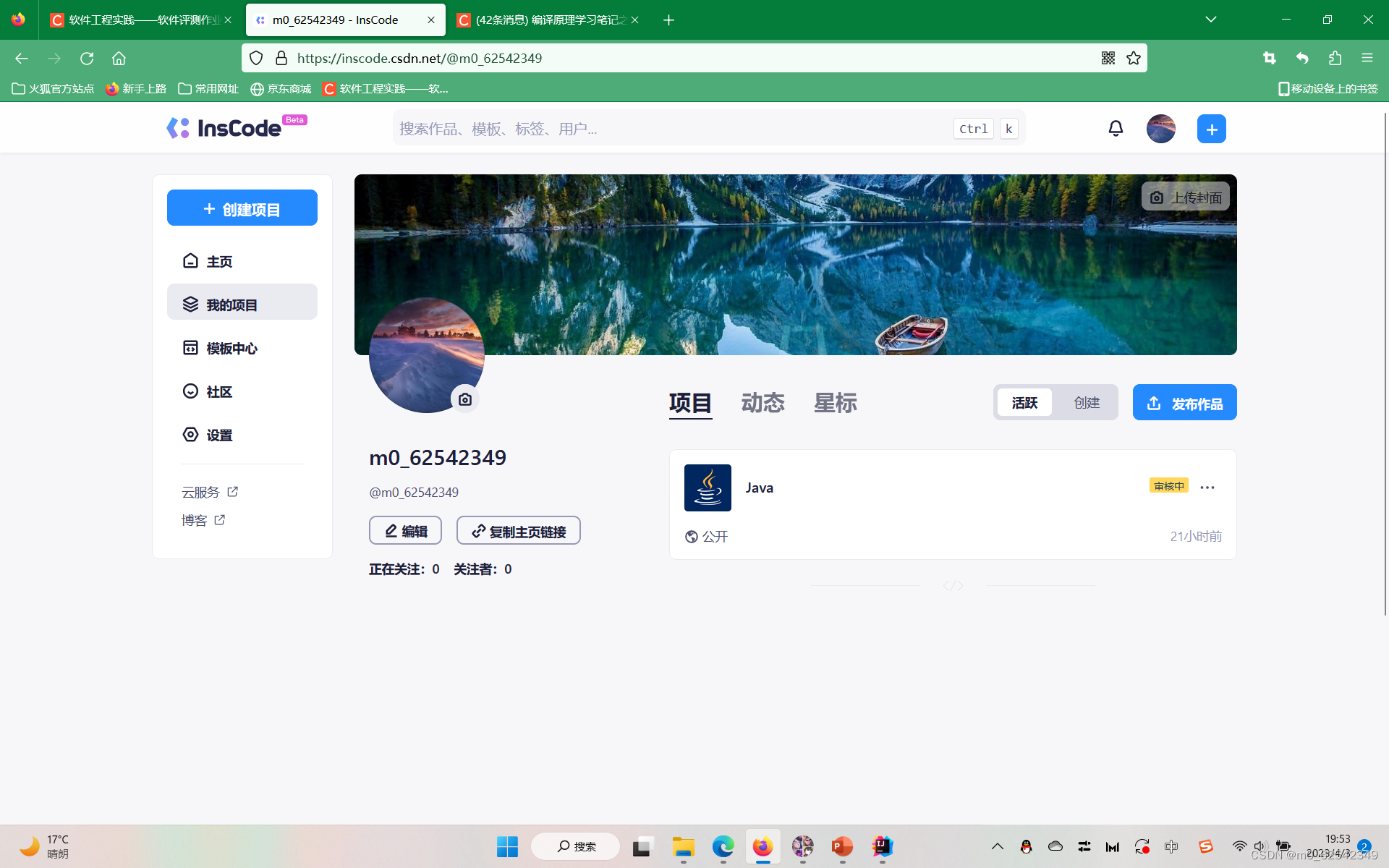Bookmark page with the star icon
1389x868 pixels.
click(1134, 58)
